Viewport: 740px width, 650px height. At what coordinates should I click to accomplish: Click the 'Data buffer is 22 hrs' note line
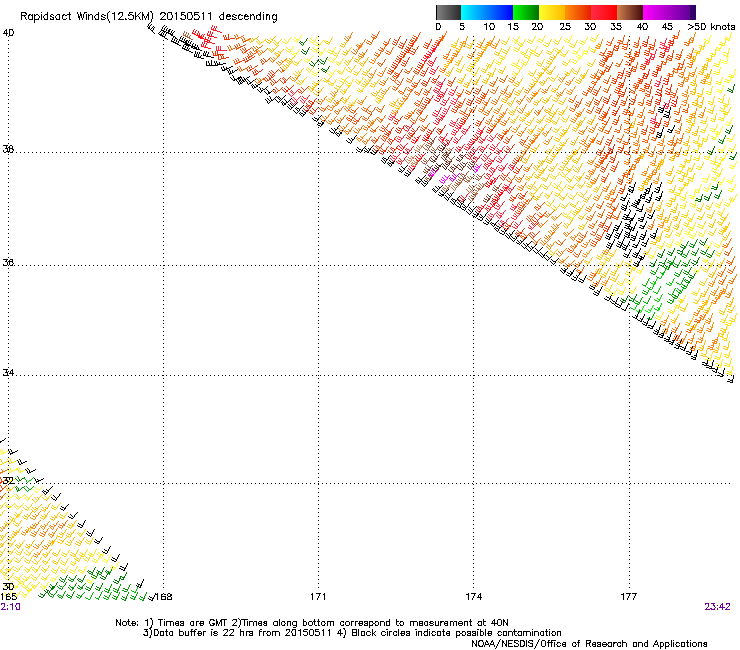click(x=352, y=633)
